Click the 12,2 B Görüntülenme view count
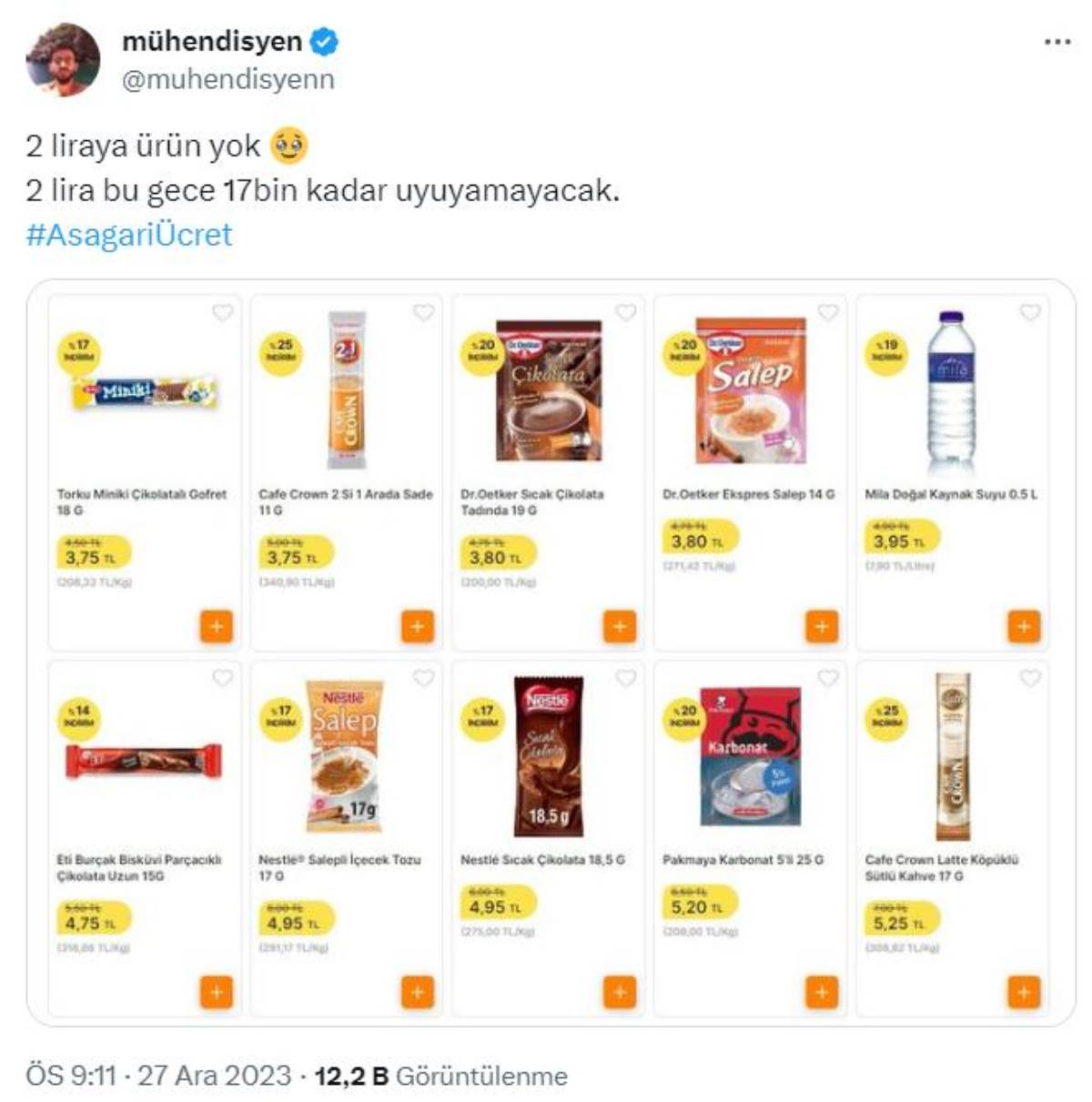Screen dimensions: 1092x1102 440,1076
